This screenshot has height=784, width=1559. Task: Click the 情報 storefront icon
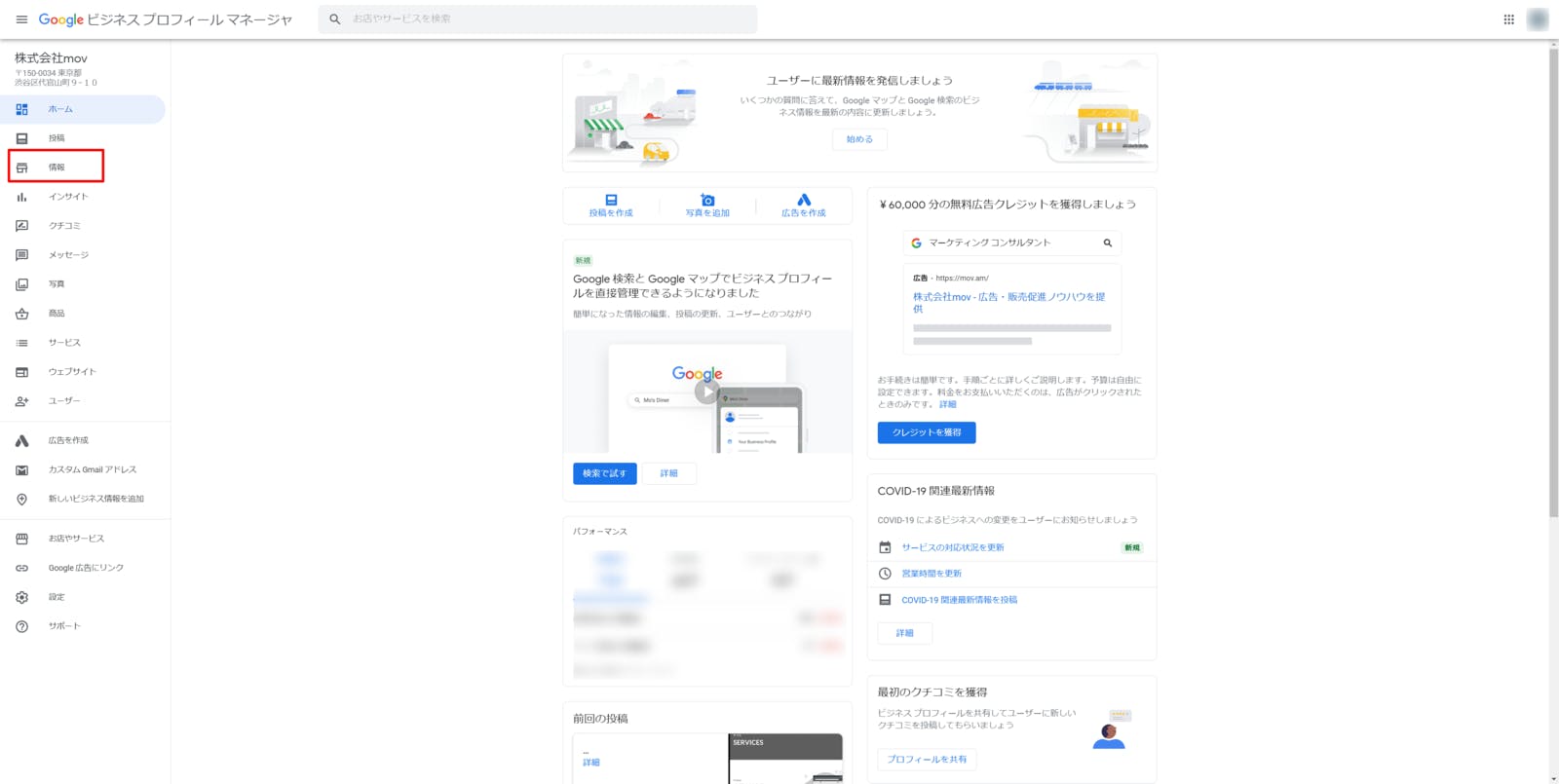tap(21, 168)
